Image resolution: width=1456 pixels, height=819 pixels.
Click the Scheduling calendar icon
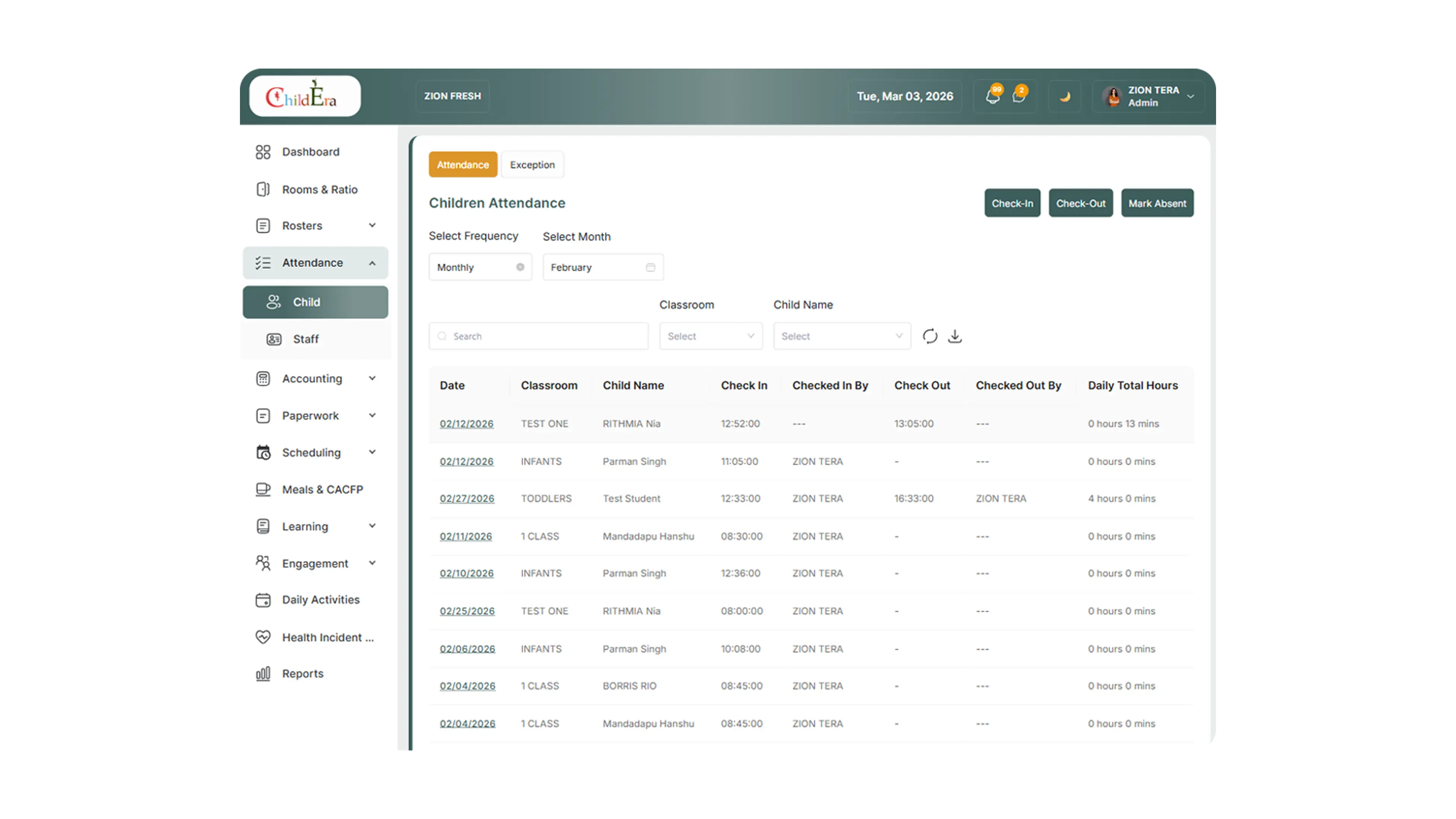[x=263, y=452]
